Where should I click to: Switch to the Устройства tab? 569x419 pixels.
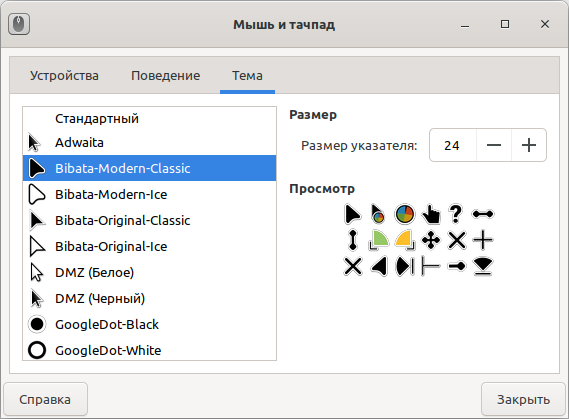pyautogui.click(x=64, y=75)
